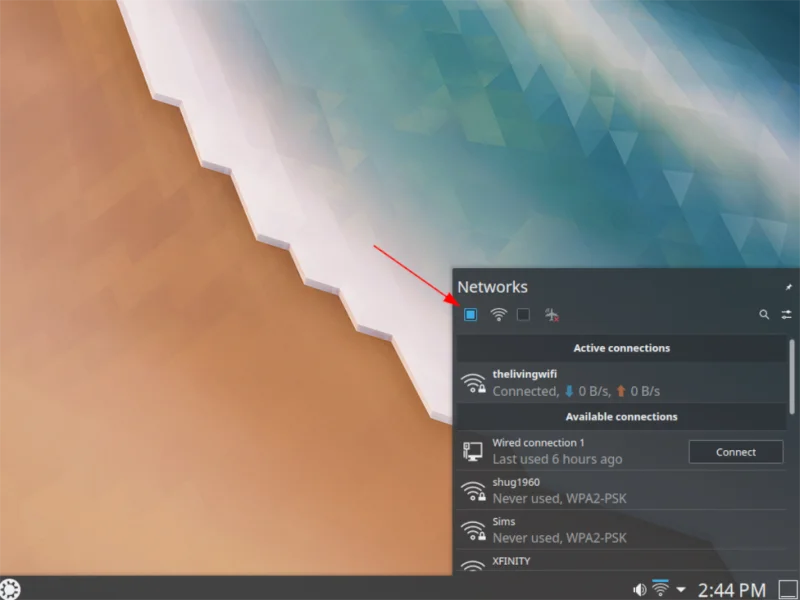Click the Wired connection 1 entry
The width and height of the screenshot is (800, 600).
coord(621,451)
